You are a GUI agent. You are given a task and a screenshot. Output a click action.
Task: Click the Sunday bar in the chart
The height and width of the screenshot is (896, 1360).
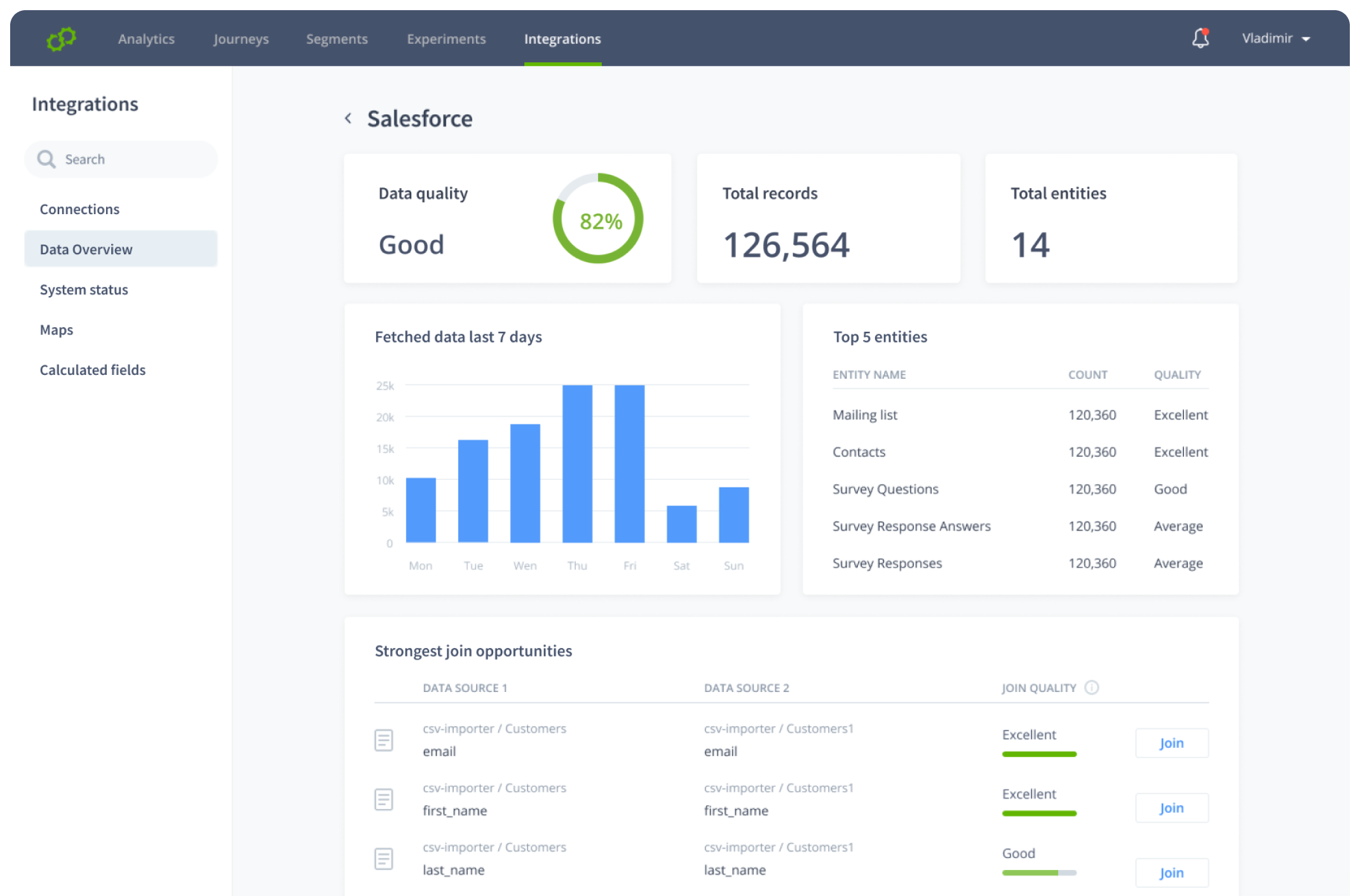pyautogui.click(x=733, y=515)
